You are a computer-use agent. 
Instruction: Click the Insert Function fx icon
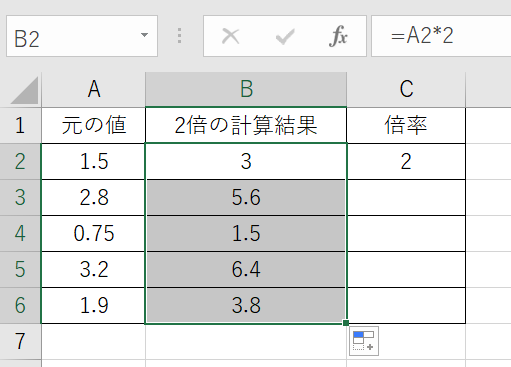click(338, 36)
